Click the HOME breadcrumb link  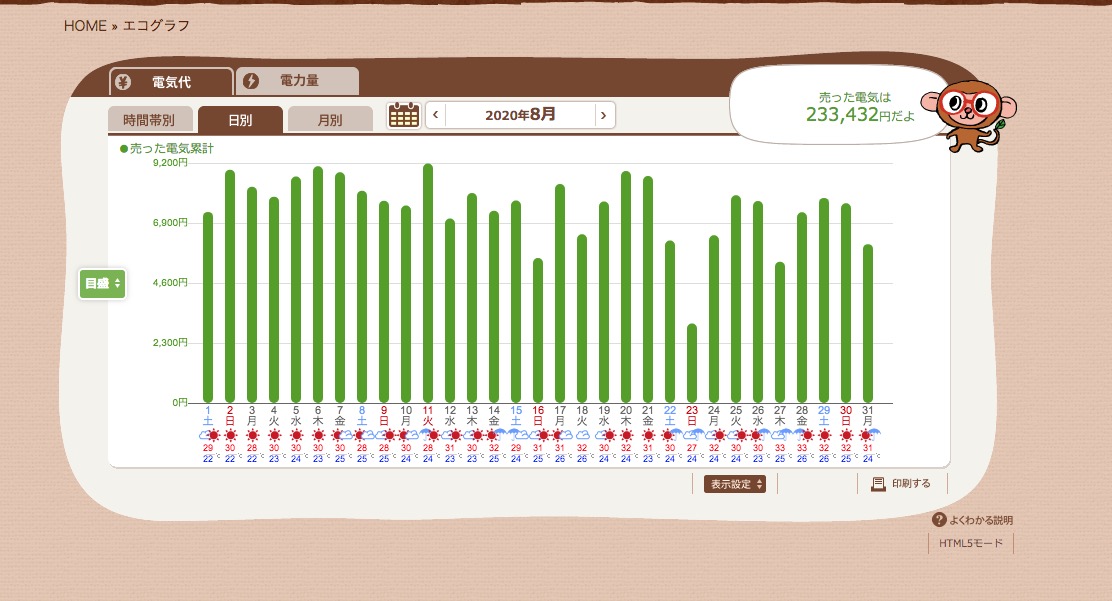click(x=85, y=26)
